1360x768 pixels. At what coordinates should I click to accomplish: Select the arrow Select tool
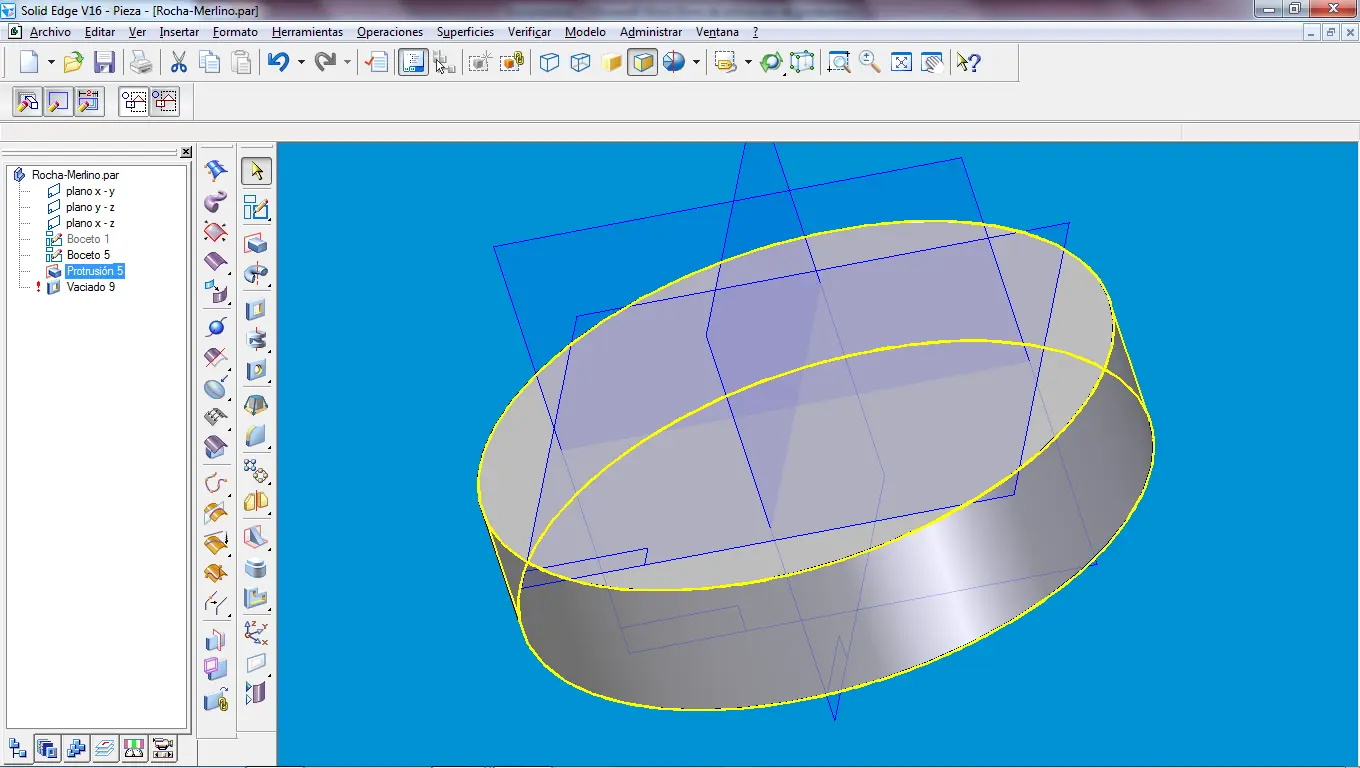(257, 171)
